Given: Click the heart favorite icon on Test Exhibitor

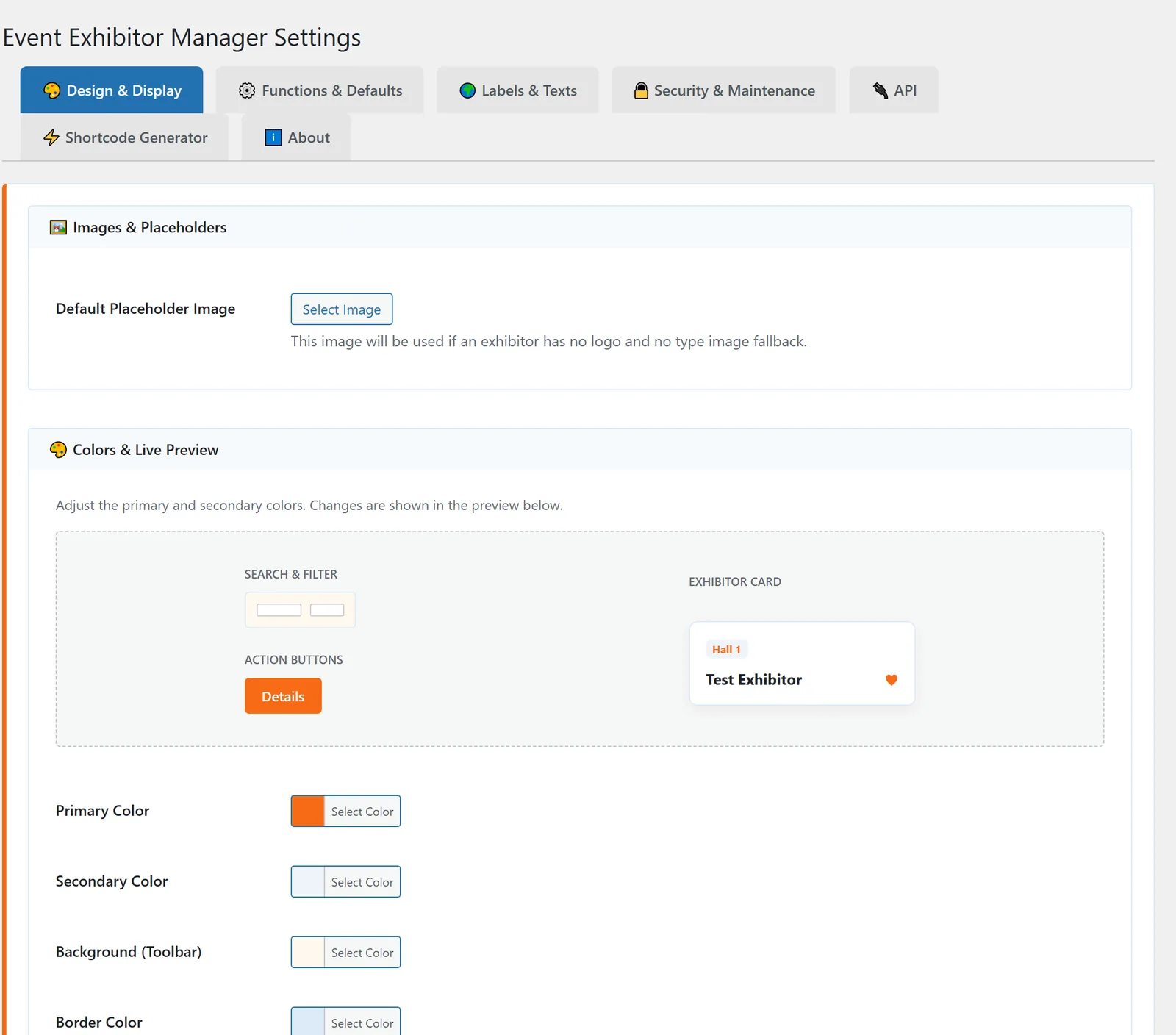Looking at the screenshot, I should click(x=892, y=680).
